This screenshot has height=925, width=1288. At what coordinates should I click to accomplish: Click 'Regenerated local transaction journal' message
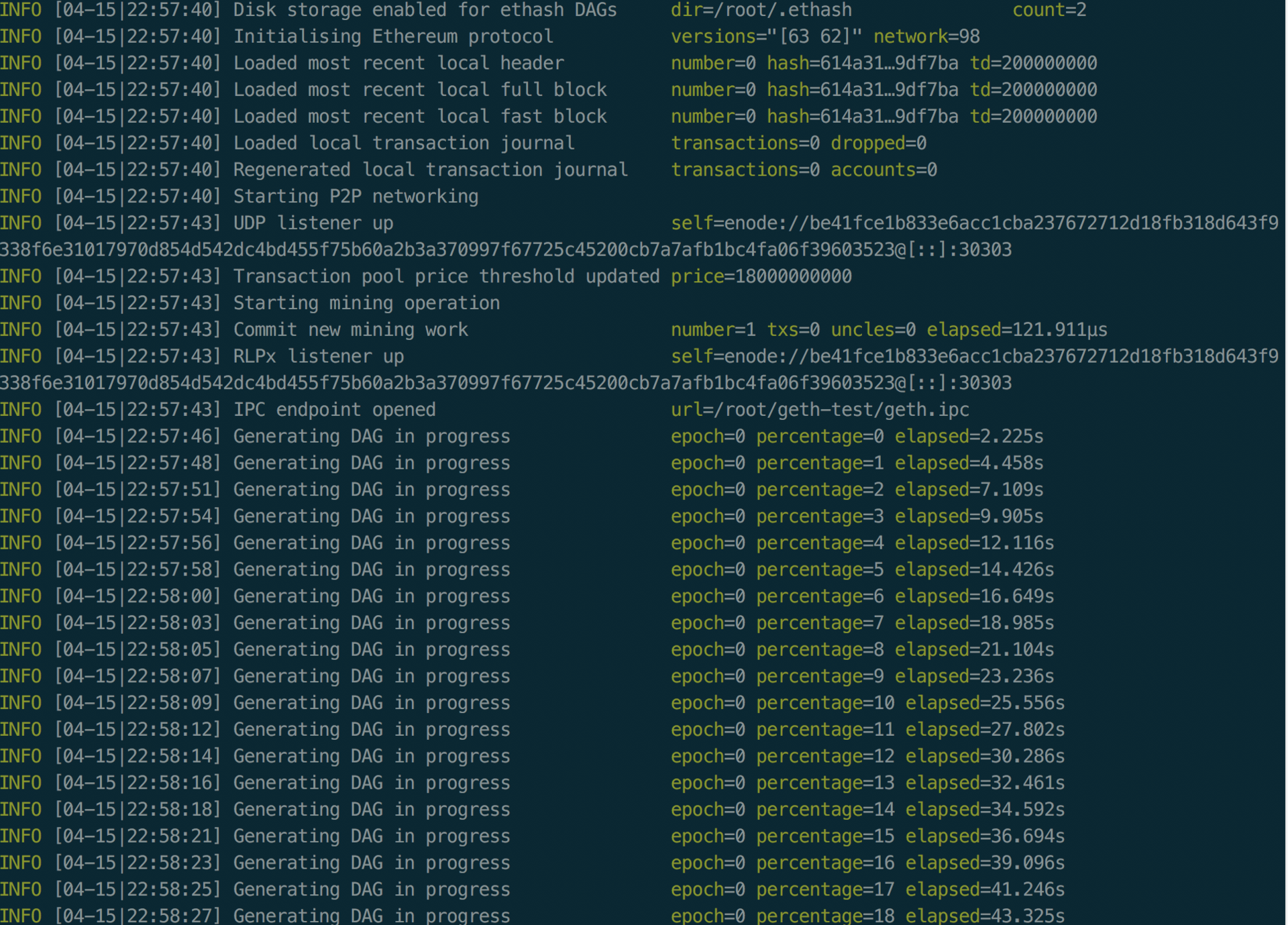431,170
